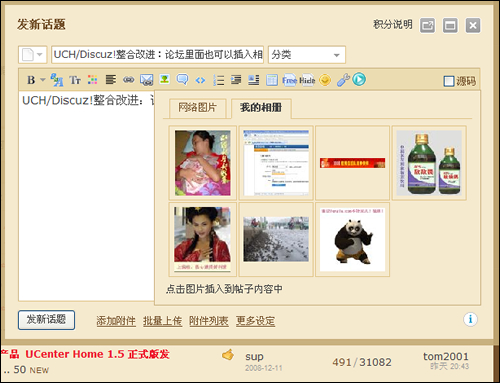Open the paragraph alignment tool
Image resolution: width=500 pixels, height=383 pixels.
point(111,80)
